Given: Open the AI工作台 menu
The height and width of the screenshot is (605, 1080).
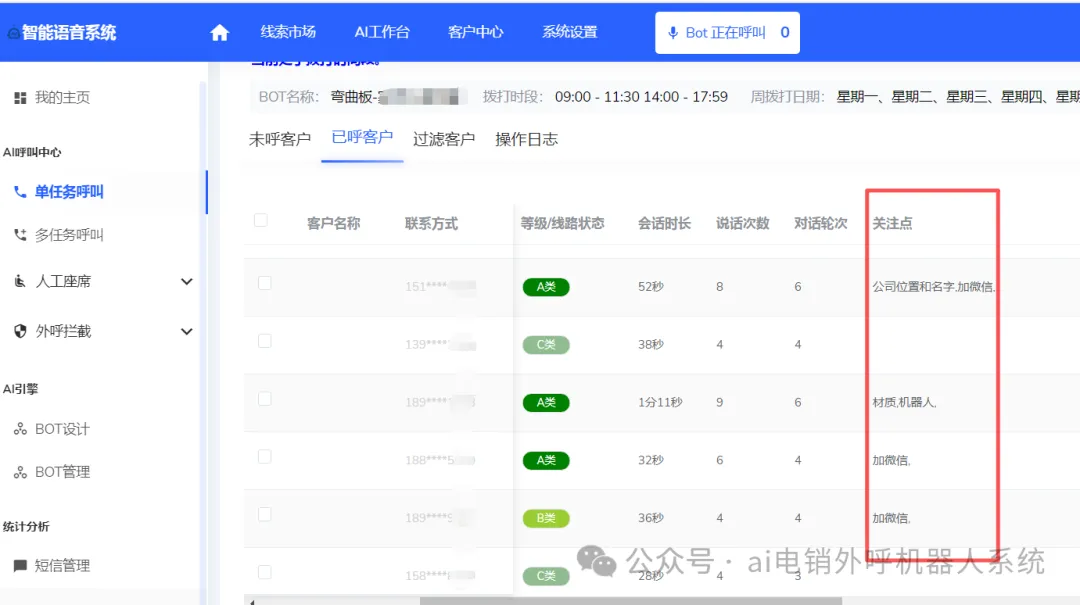Looking at the screenshot, I should click(382, 32).
